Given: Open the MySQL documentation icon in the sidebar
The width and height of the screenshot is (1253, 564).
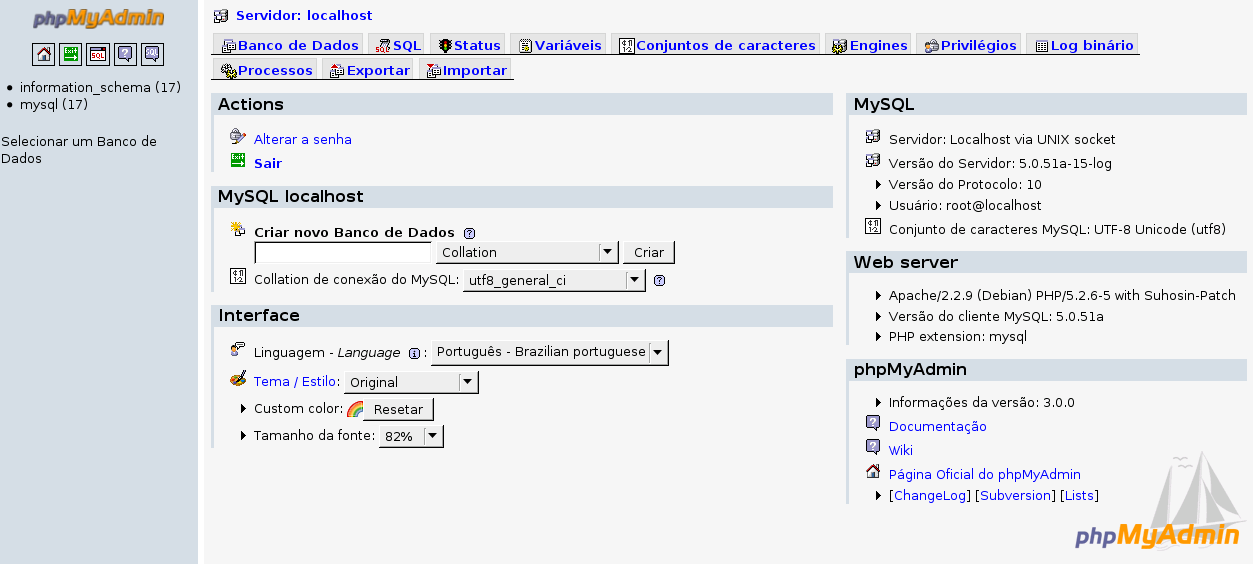Looking at the screenshot, I should pyautogui.click(x=152, y=54).
